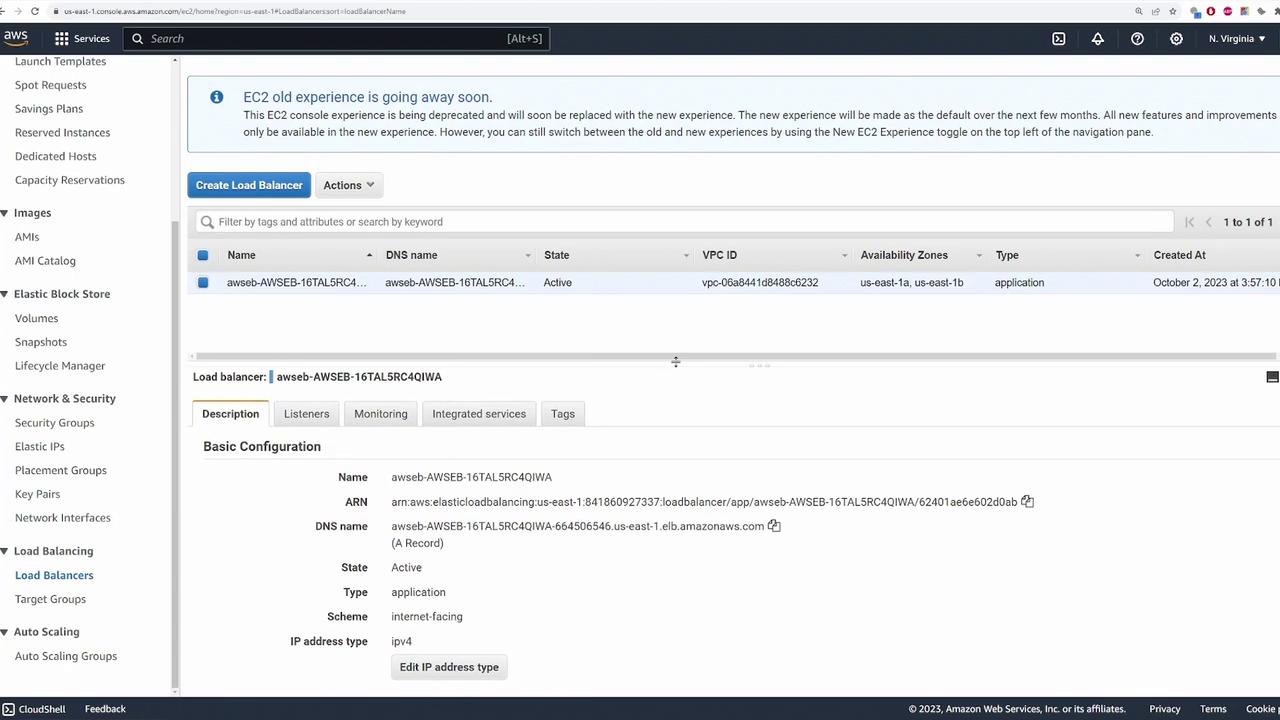Open the help question mark menu
This screenshot has height=720, width=1280.
1137,38
